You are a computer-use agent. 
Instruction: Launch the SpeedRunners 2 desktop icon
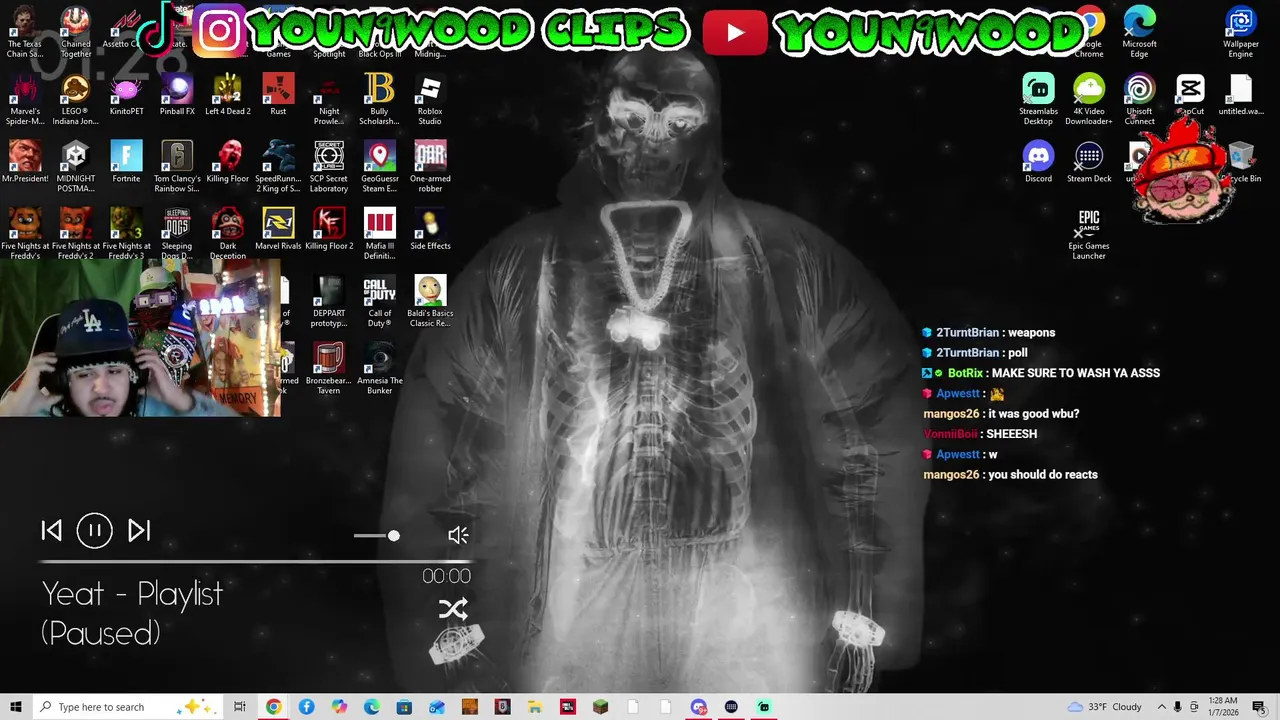click(278, 167)
